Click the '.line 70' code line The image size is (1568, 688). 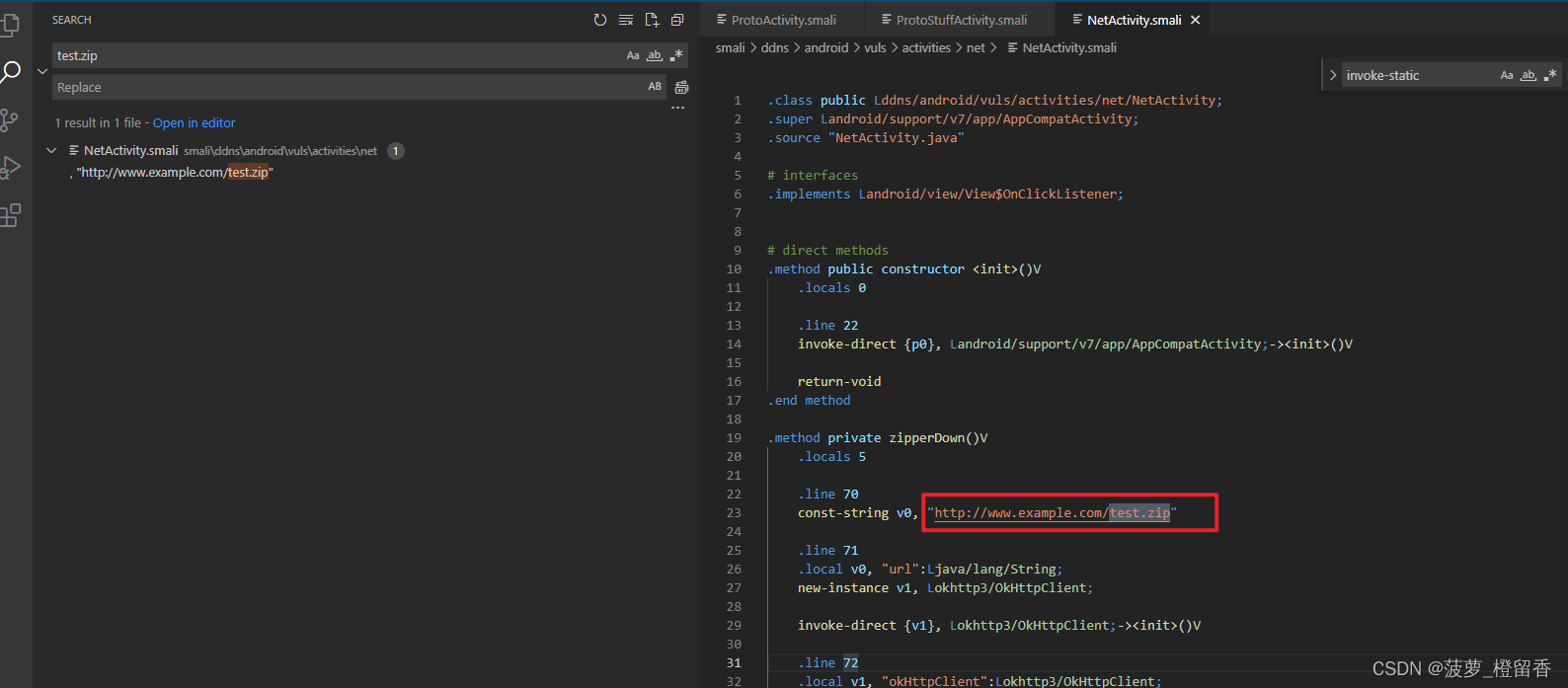[x=828, y=495]
